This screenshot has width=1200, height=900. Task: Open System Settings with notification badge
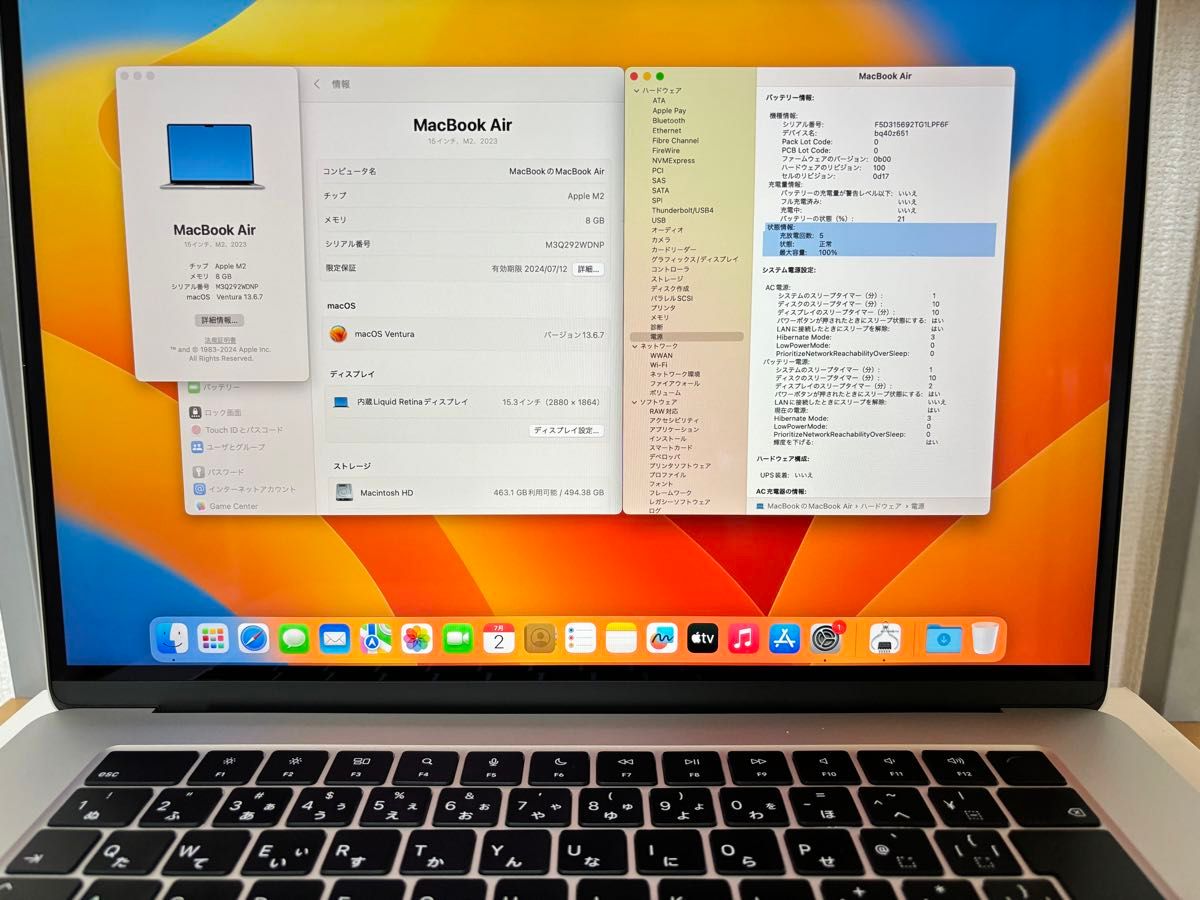[x=825, y=637]
